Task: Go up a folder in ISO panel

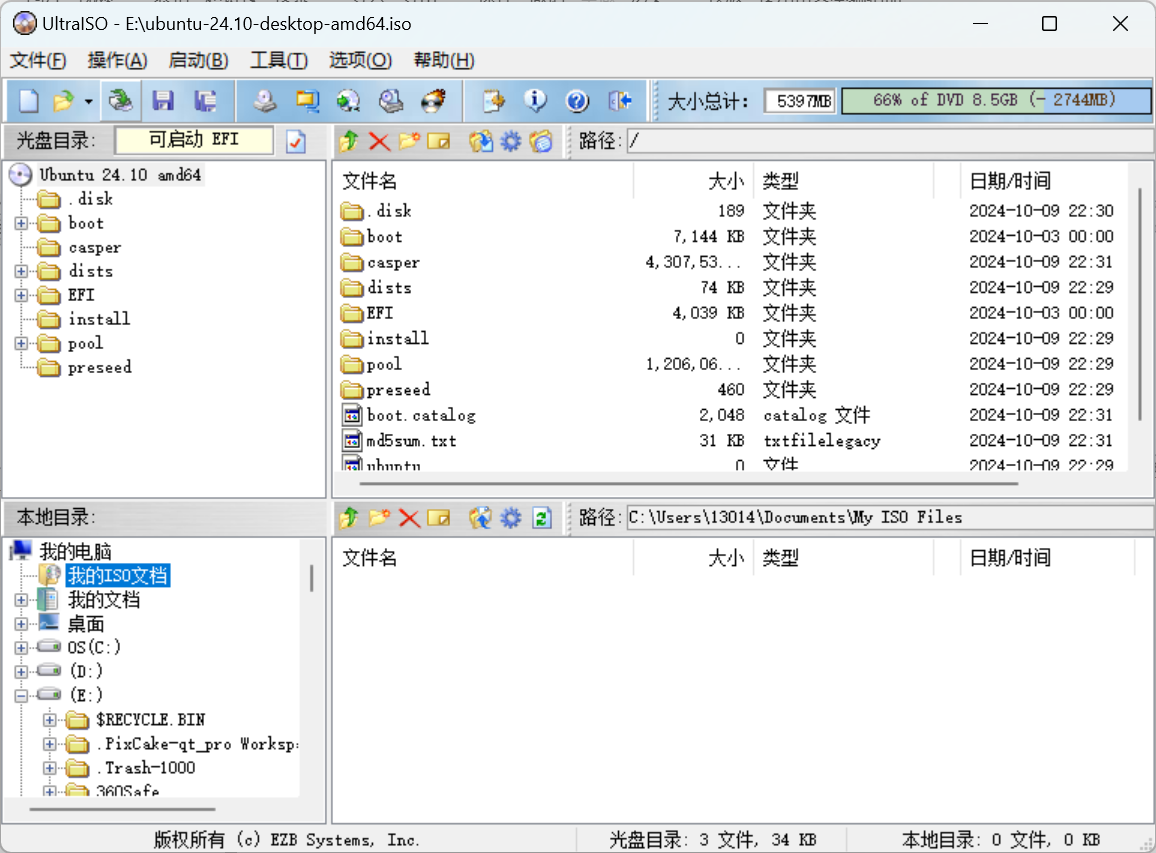Action: point(349,141)
